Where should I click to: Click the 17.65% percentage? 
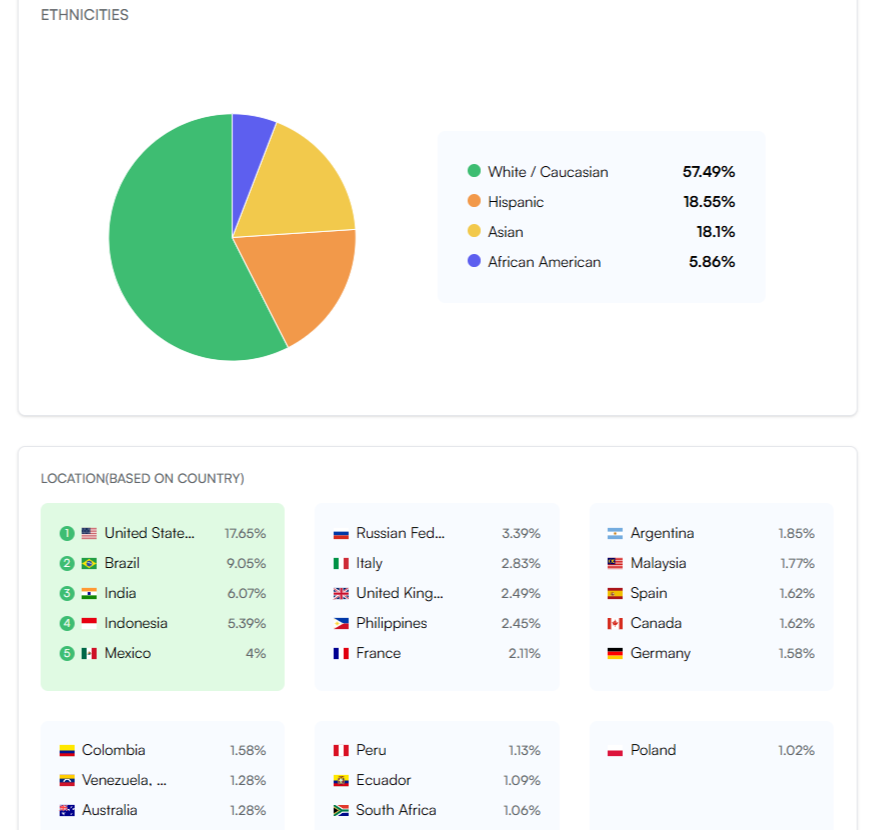point(245,533)
